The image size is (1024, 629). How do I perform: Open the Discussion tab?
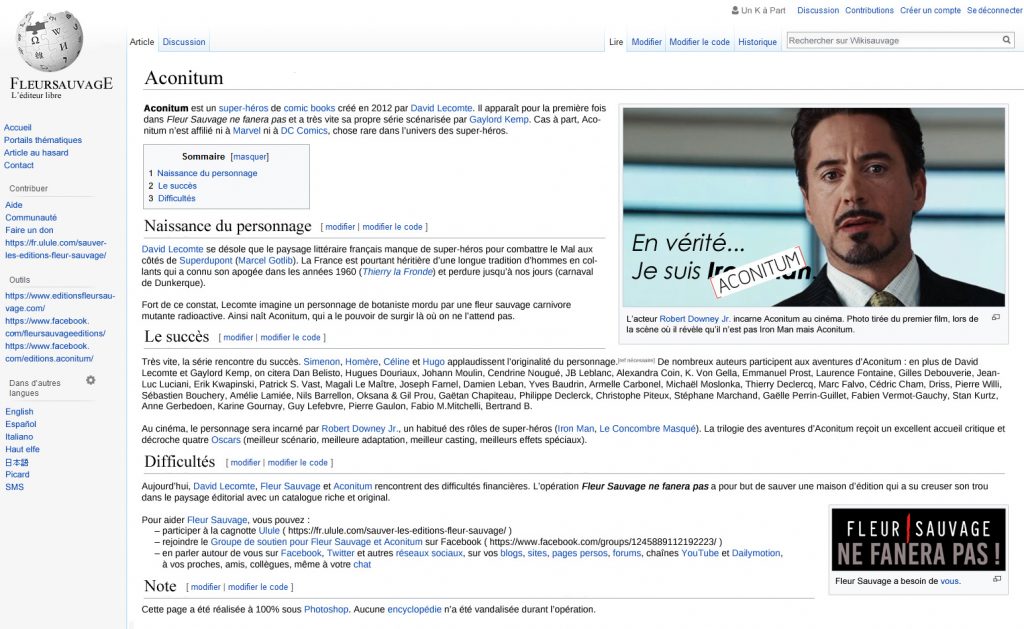coord(184,42)
